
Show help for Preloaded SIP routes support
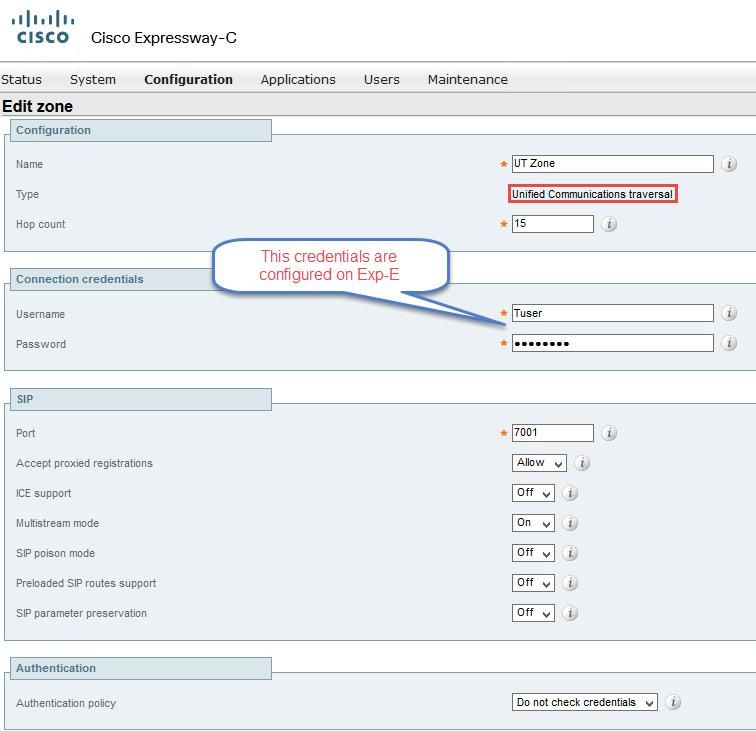(570, 583)
